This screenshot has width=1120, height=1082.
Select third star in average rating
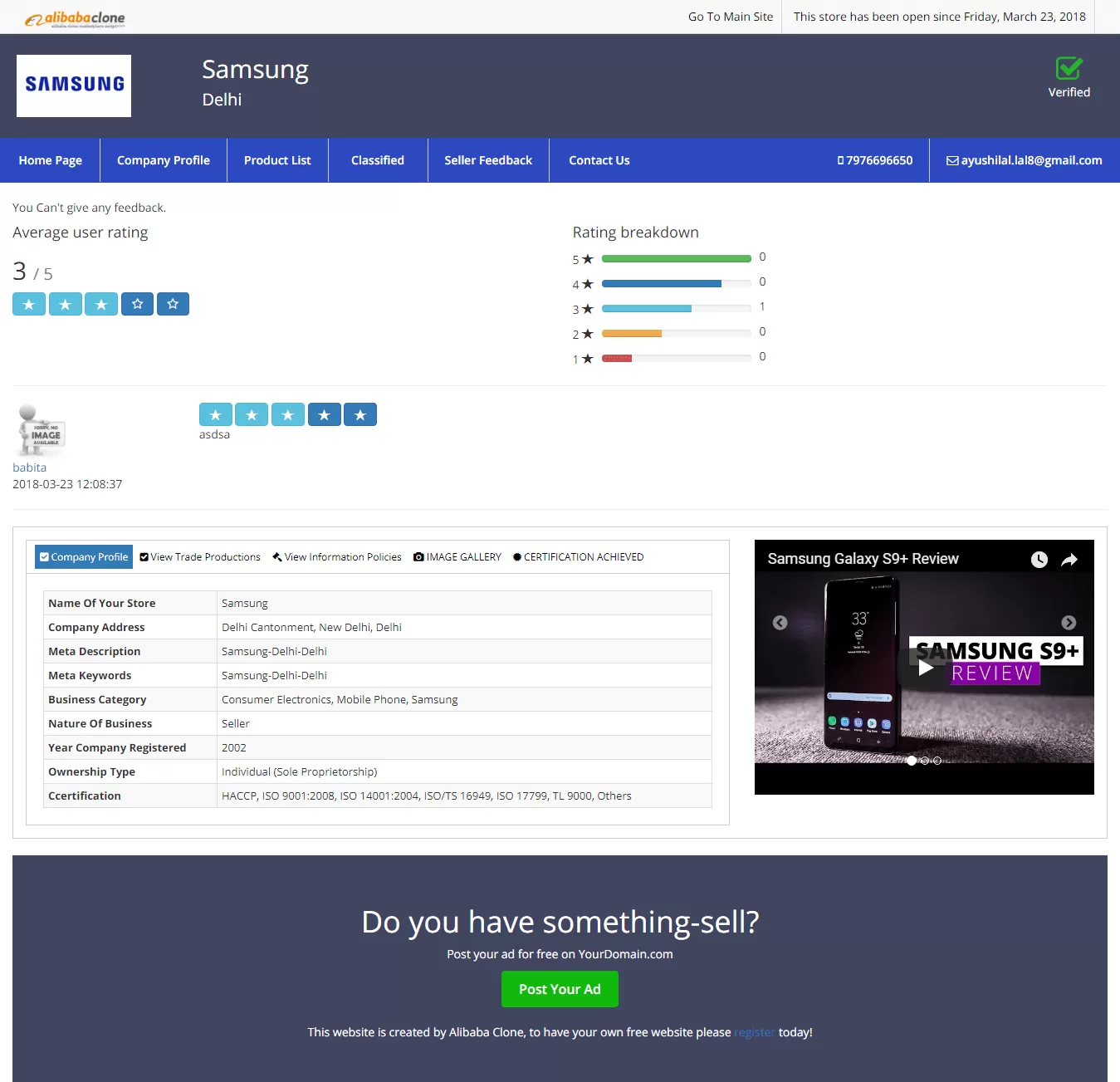point(101,304)
